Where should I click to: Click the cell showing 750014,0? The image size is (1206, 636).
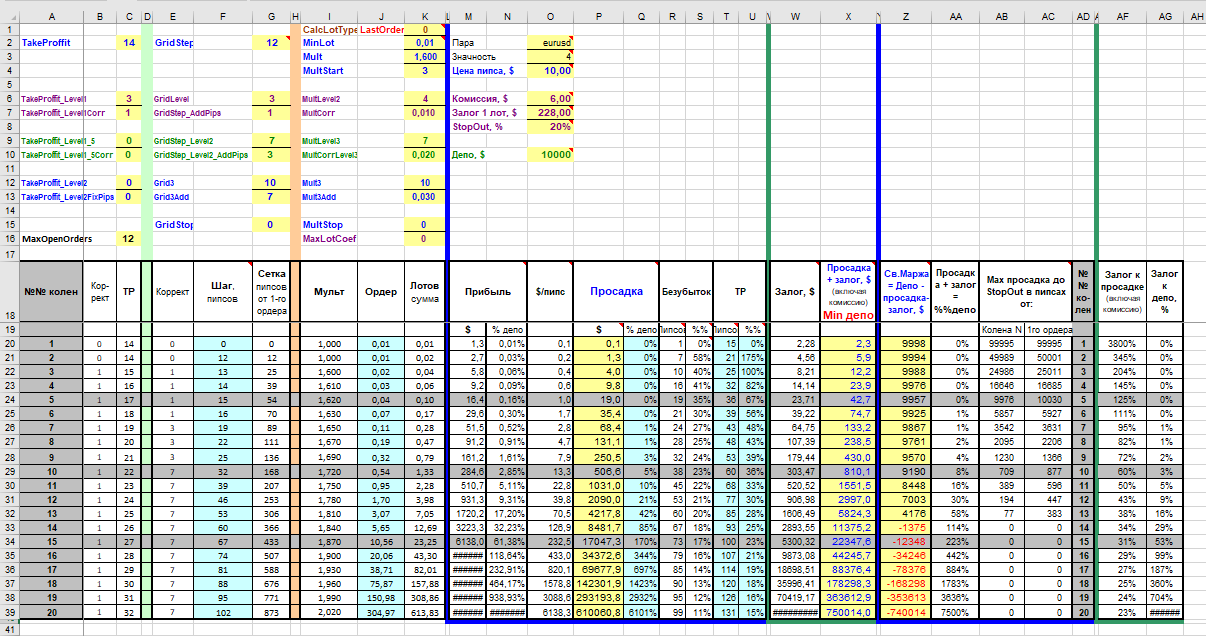(x=848, y=613)
